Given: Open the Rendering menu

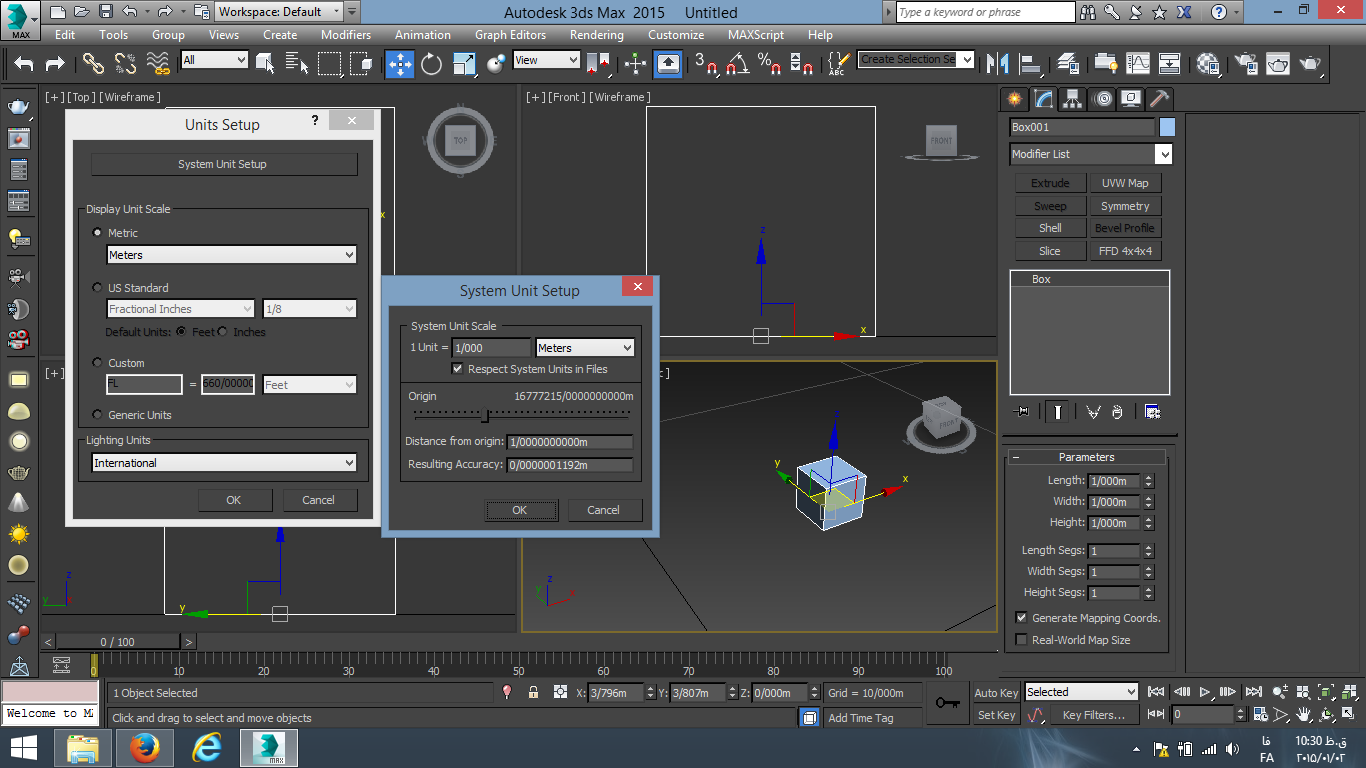Looking at the screenshot, I should pos(597,34).
